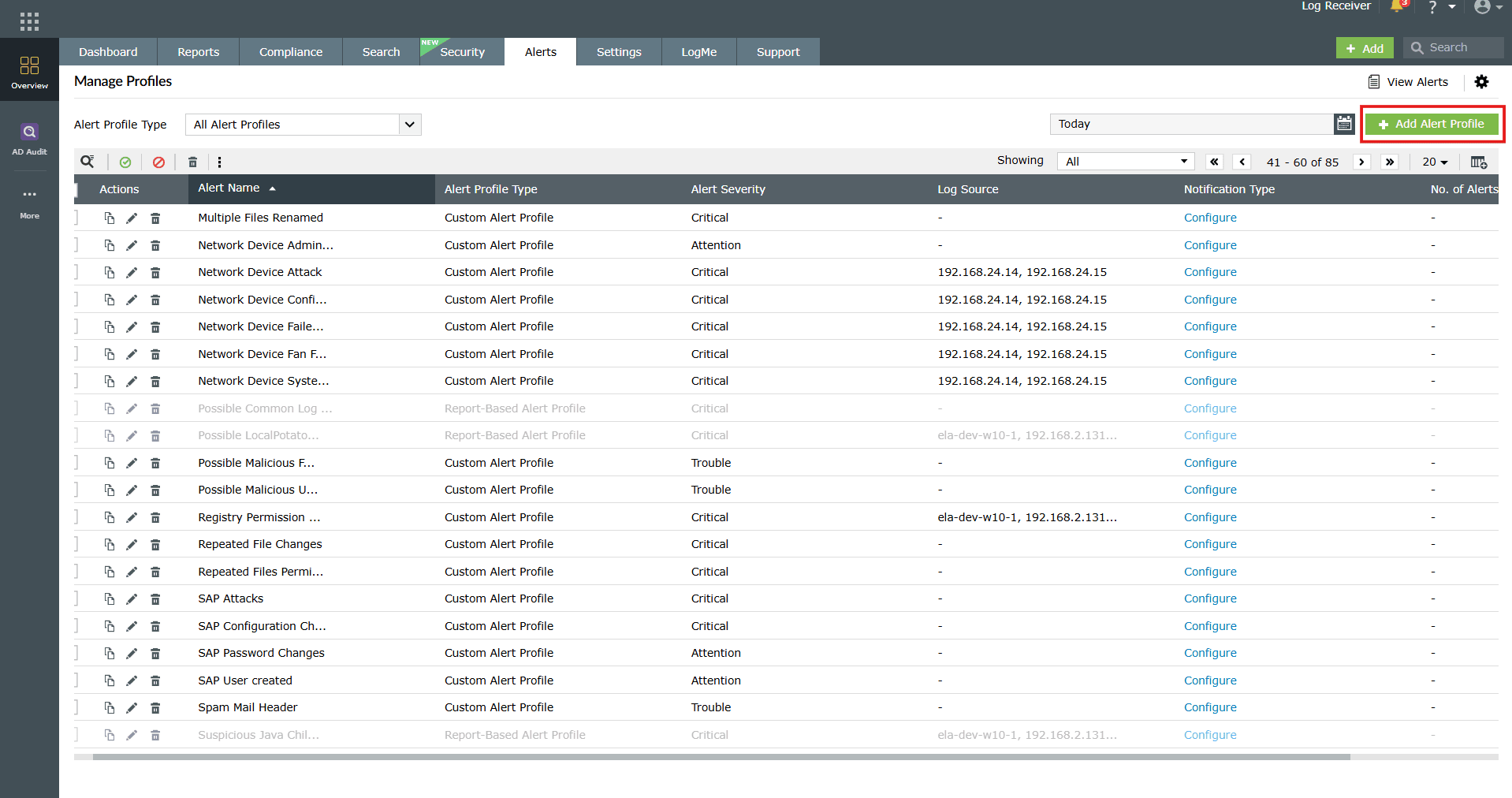Switch to the Compliance tab

(290, 51)
